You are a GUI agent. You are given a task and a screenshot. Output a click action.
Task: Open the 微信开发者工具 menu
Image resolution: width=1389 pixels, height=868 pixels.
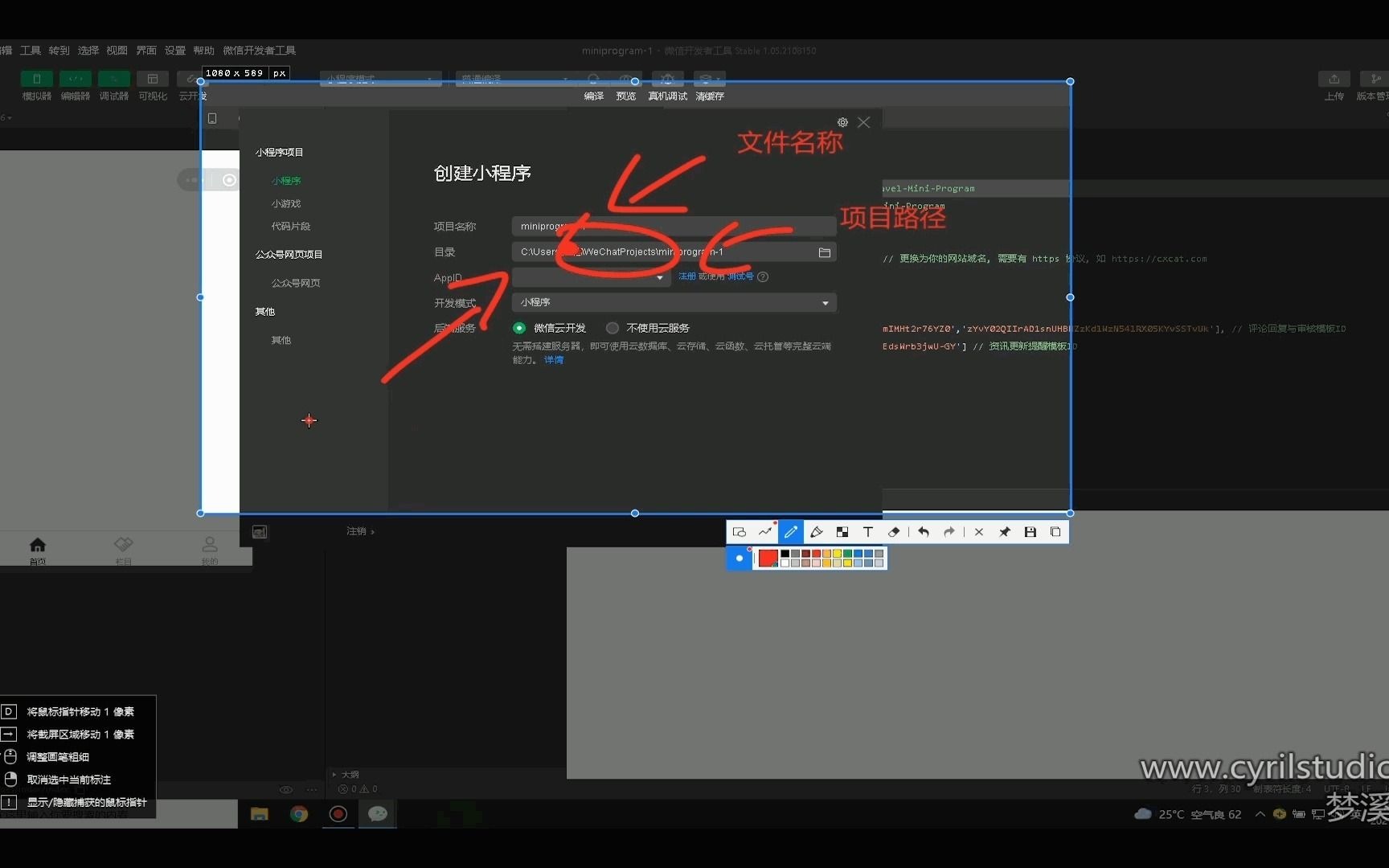(x=260, y=51)
